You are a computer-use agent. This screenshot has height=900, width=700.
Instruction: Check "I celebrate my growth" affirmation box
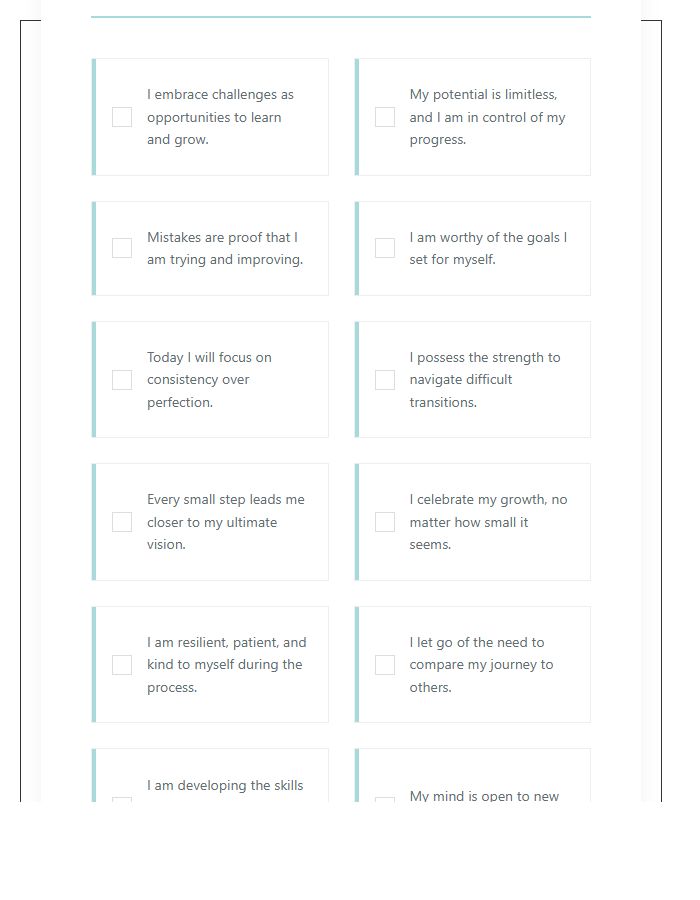tap(385, 522)
